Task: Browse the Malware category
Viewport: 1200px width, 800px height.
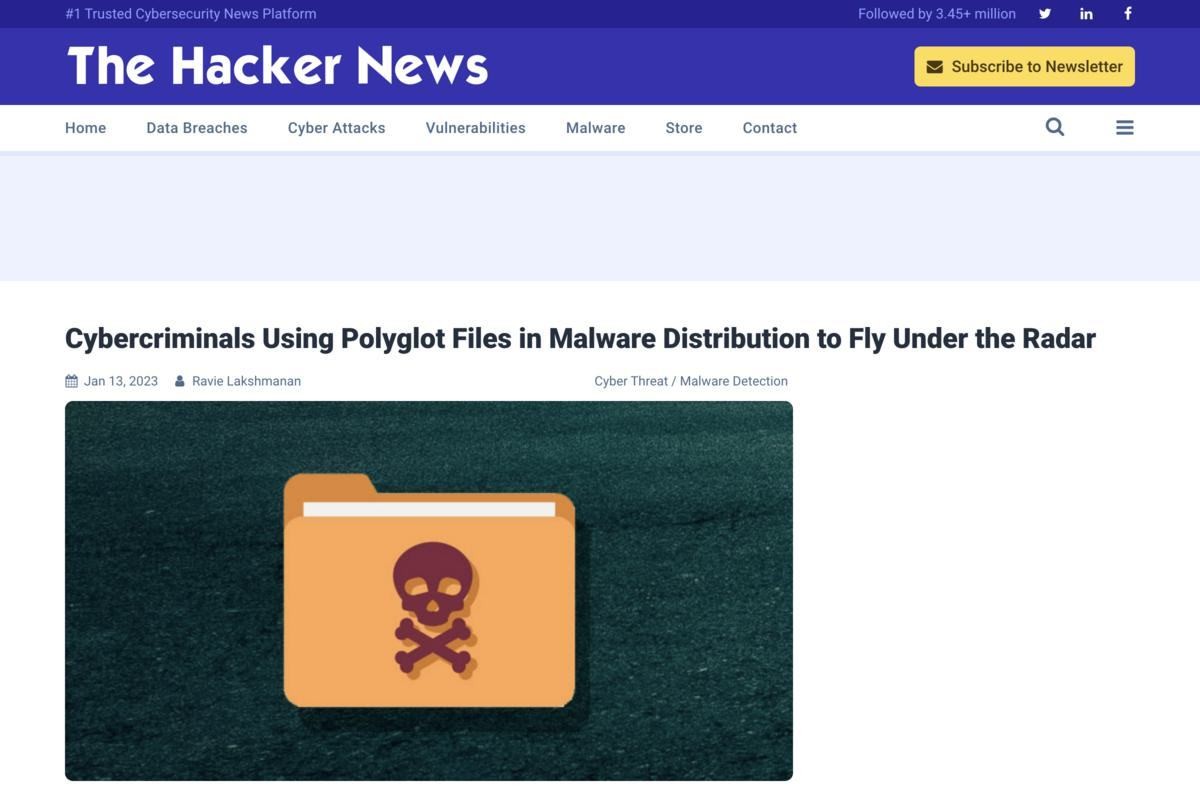Action: [596, 128]
